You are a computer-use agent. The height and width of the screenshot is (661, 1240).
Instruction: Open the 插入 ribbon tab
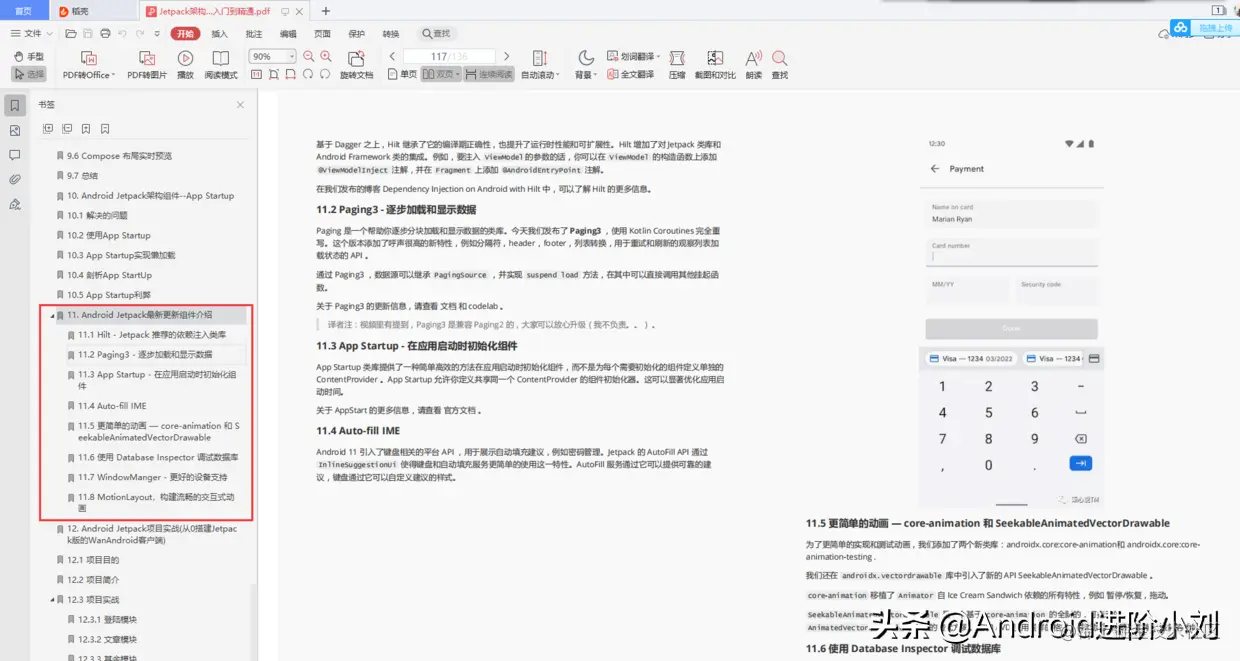click(220, 33)
